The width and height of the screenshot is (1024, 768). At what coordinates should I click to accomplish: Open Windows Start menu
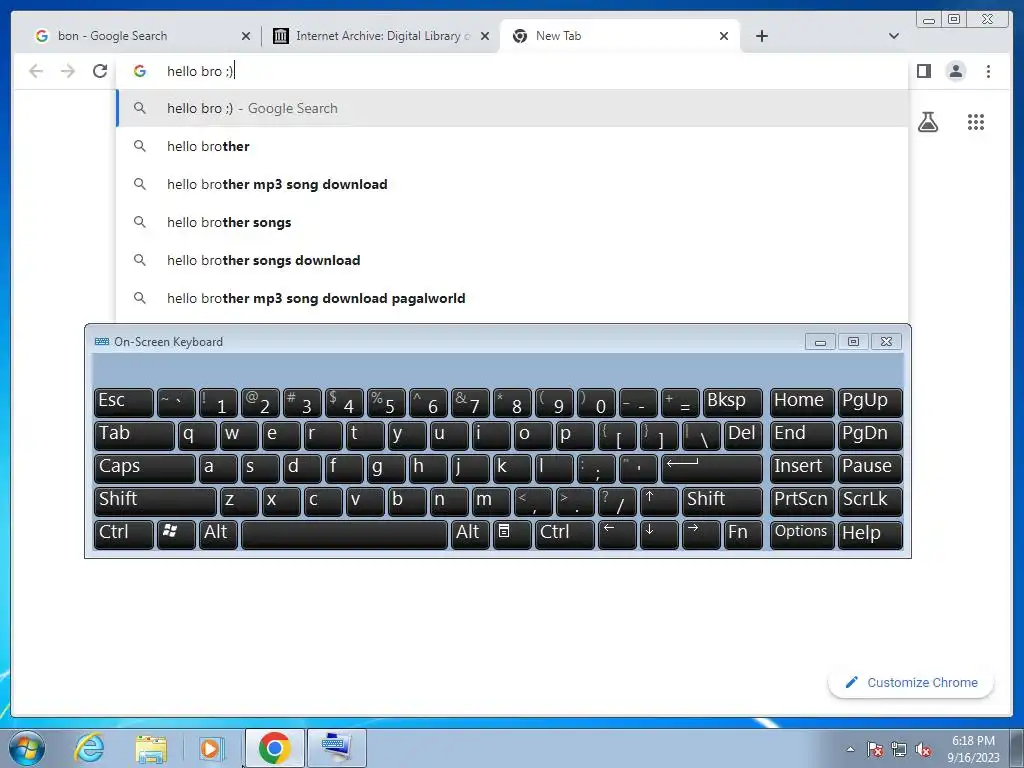27,748
